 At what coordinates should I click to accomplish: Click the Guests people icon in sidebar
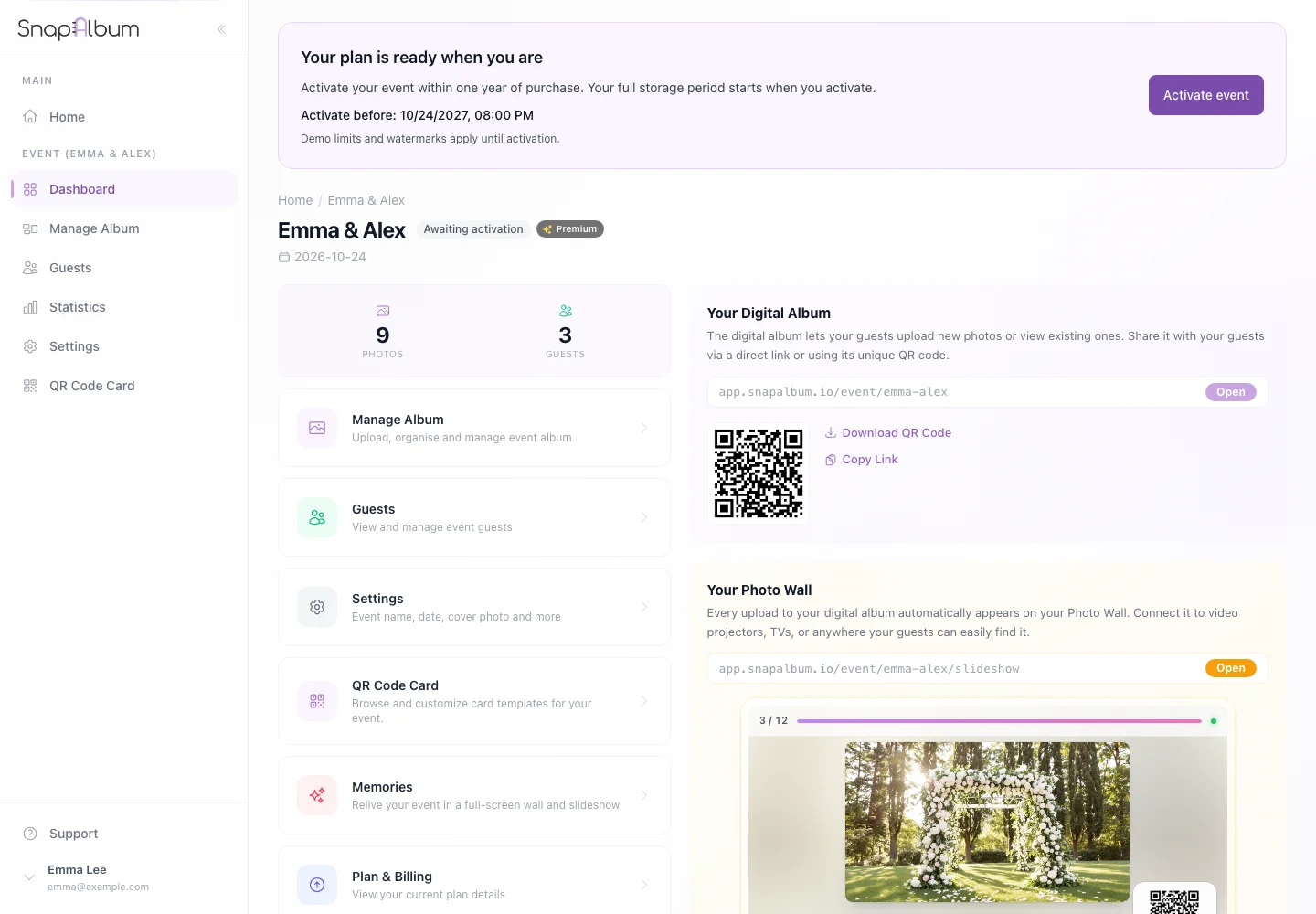[x=30, y=268]
